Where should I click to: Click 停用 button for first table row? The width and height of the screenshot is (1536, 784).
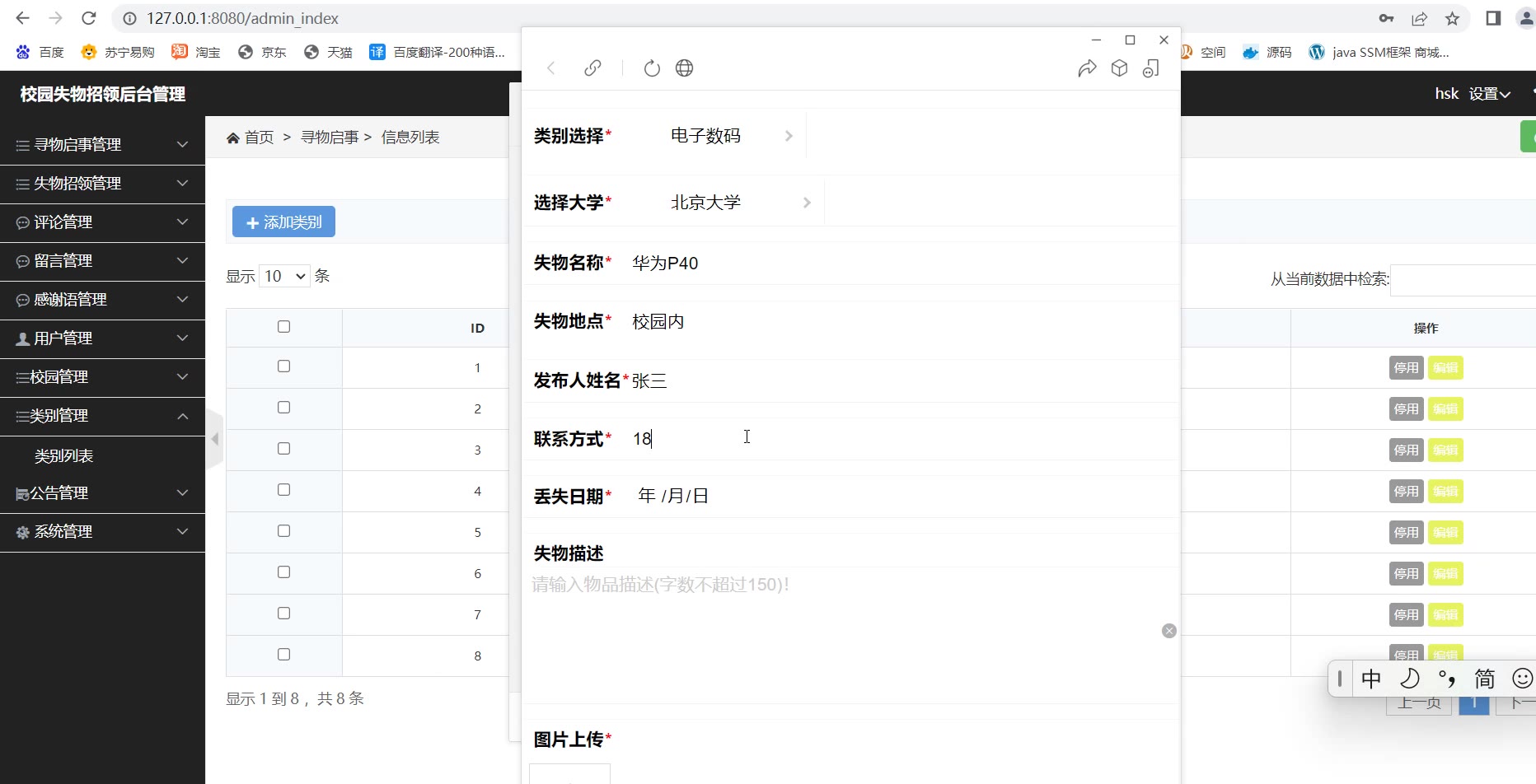click(1406, 368)
